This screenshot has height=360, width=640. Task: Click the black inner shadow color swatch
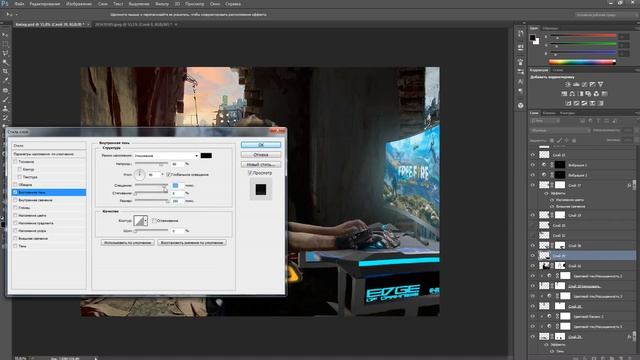click(206, 156)
